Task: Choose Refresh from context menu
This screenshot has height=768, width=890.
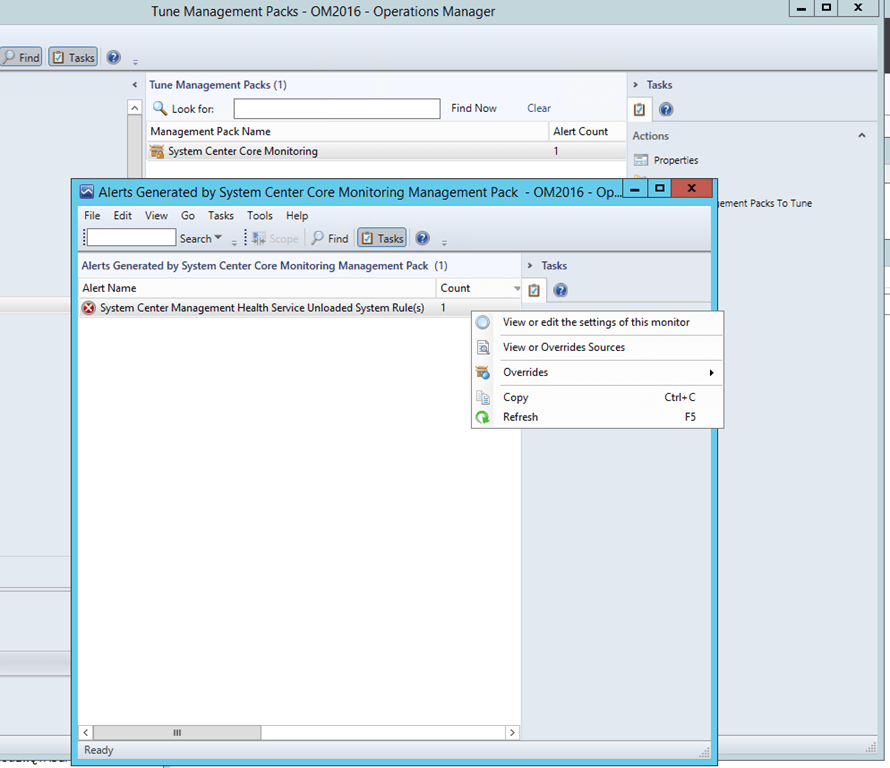Action: click(597, 417)
